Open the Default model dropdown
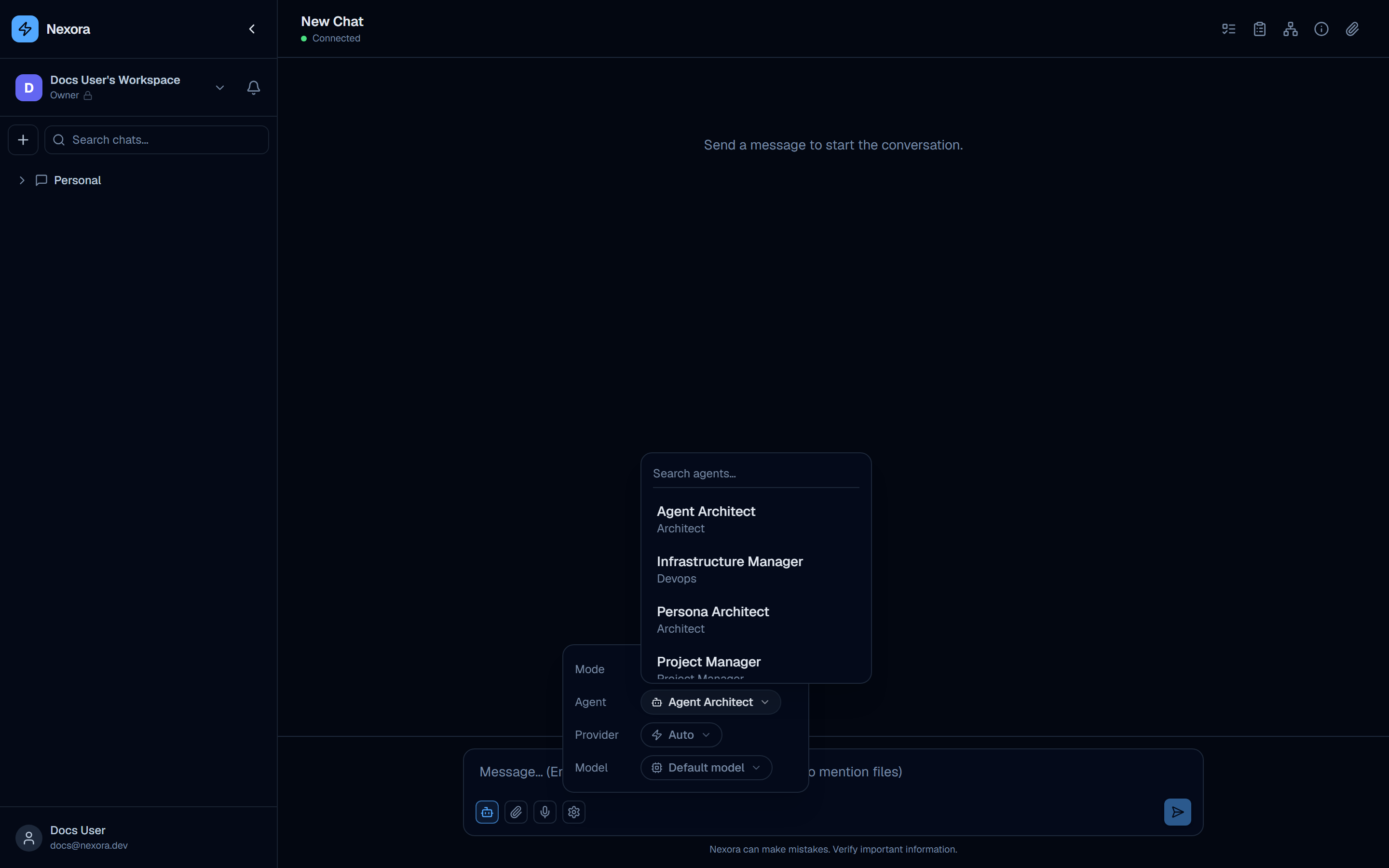This screenshot has height=868, width=1389. click(706, 768)
